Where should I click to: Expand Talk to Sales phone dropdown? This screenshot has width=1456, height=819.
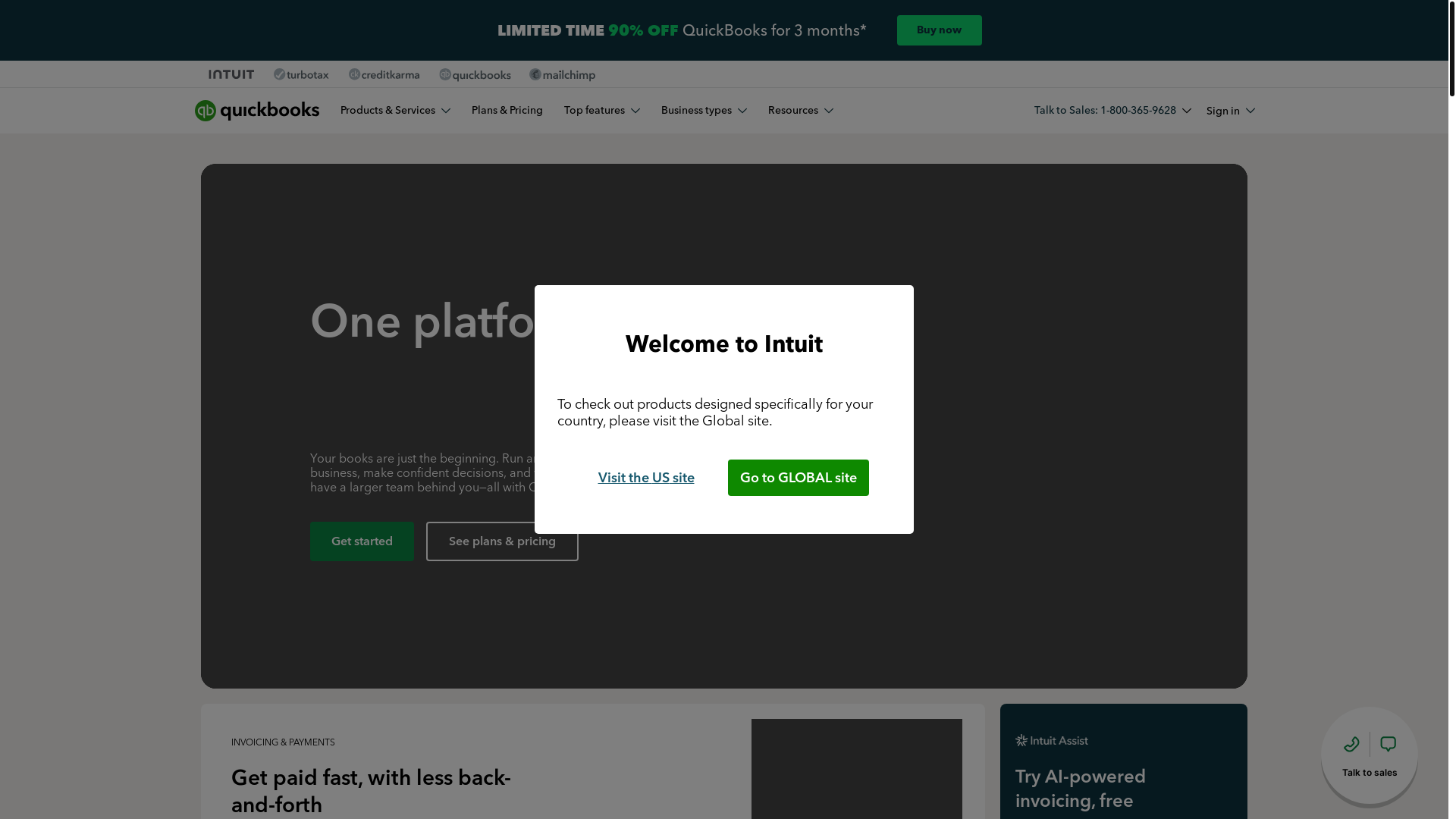pyautogui.click(x=1112, y=111)
